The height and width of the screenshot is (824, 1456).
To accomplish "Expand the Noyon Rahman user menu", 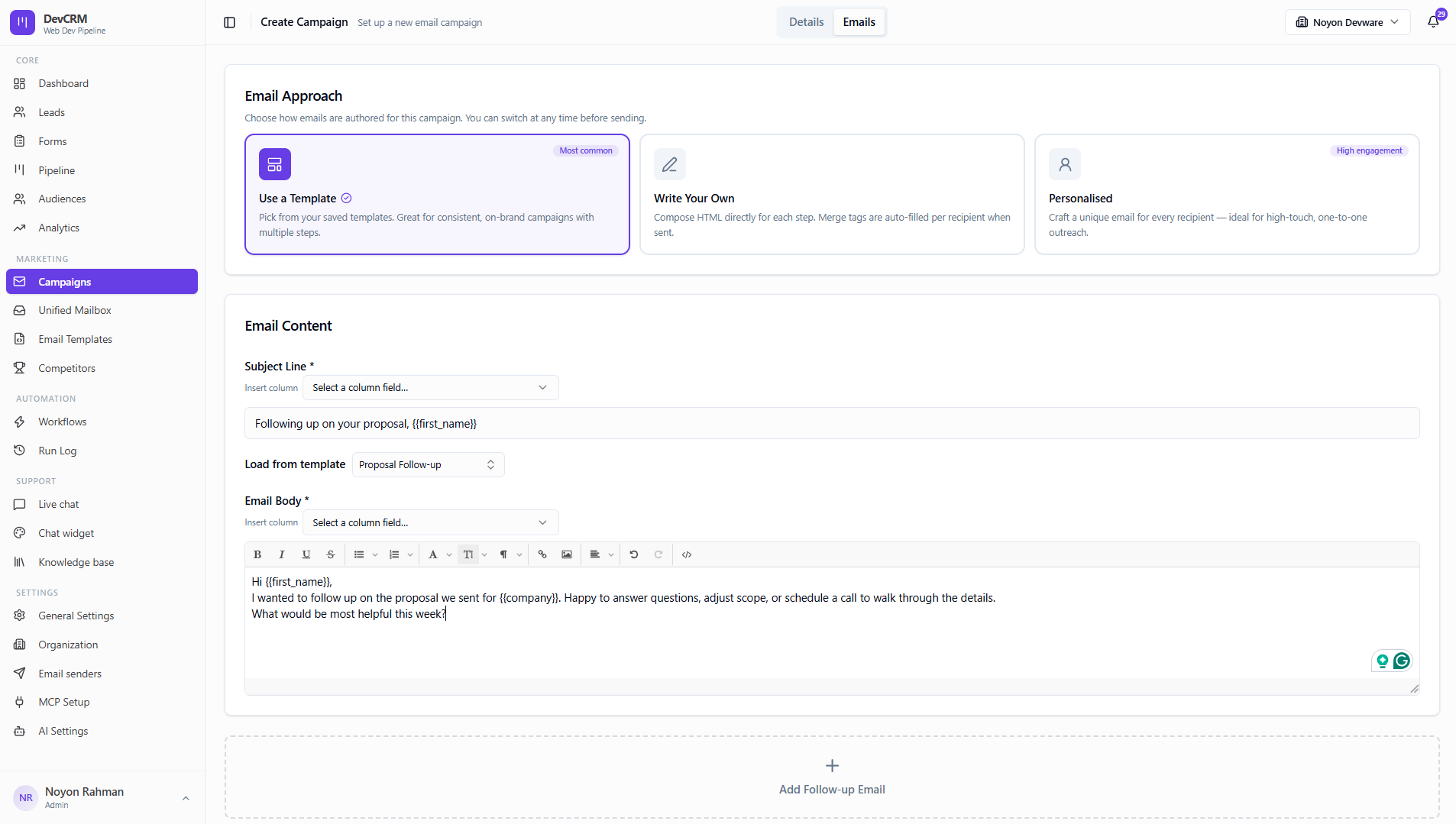I will pyautogui.click(x=102, y=797).
